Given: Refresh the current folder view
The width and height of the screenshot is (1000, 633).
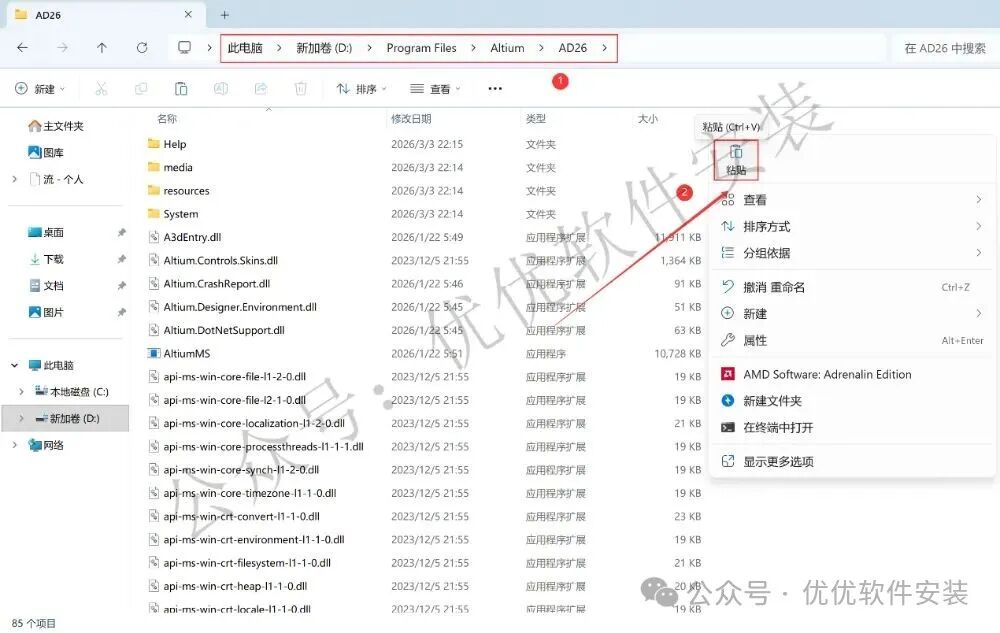Looking at the screenshot, I should click(x=142, y=48).
